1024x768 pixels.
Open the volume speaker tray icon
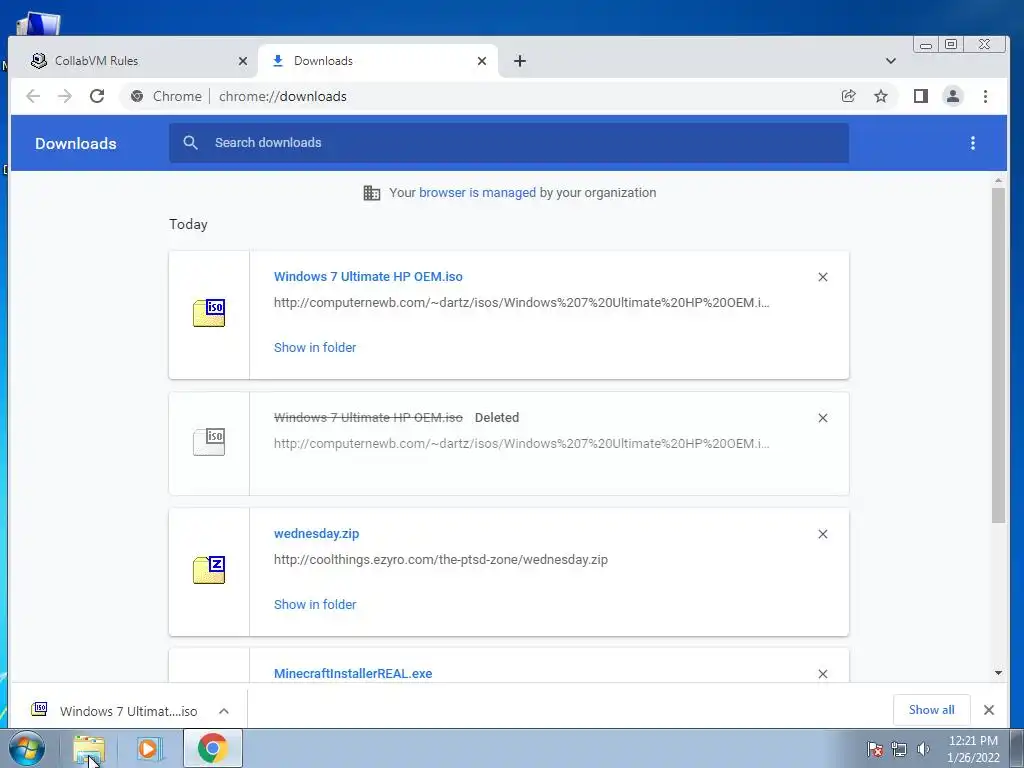(x=923, y=749)
